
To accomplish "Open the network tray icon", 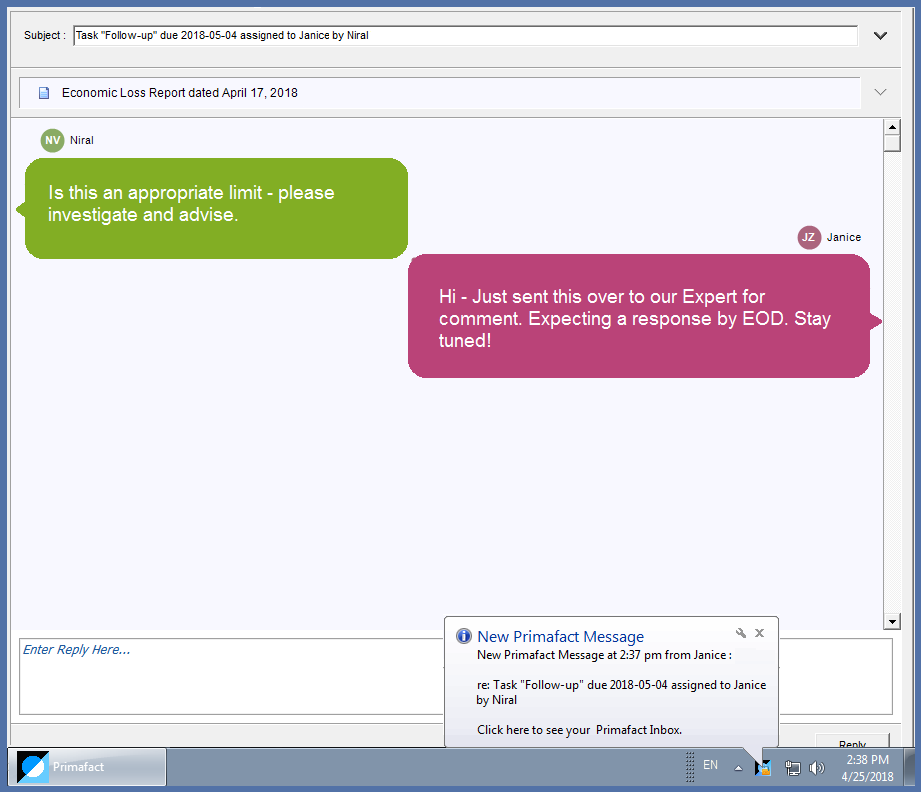I will pos(793,768).
